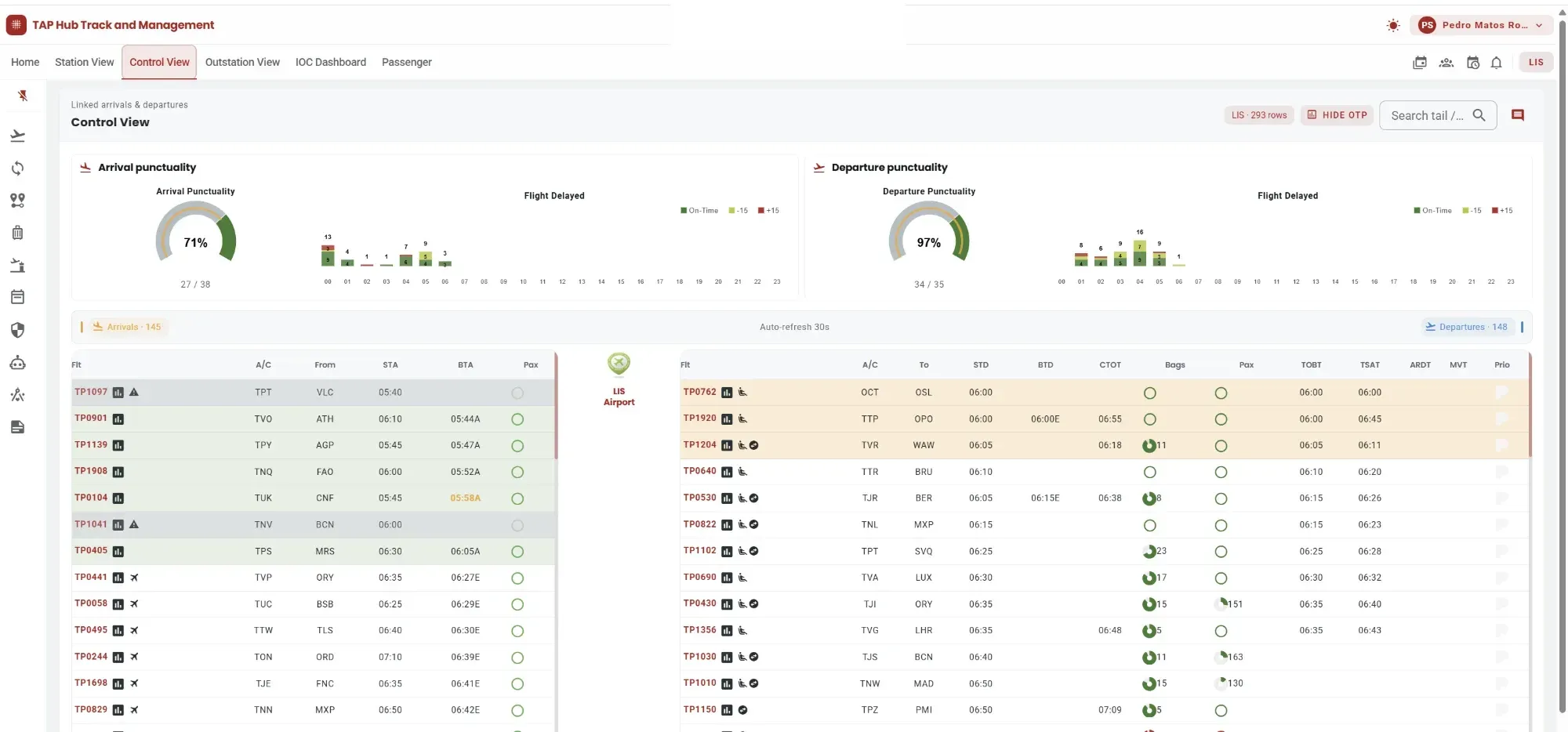Screen dimensions: 1568x732
Task: Click HIDE OTP button
Action: click(x=1337, y=115)
